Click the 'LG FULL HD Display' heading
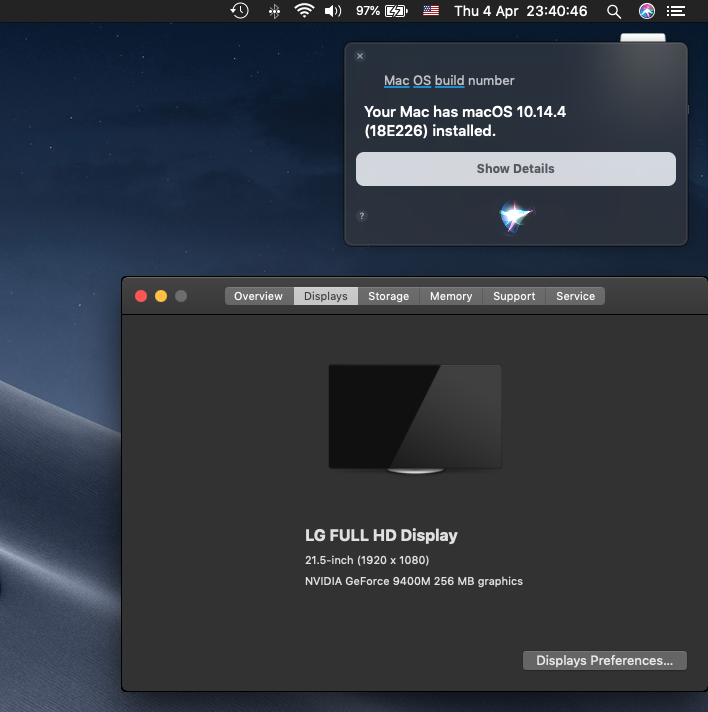The height and width of the screenshot is (712, 708). tap(381, 535)
